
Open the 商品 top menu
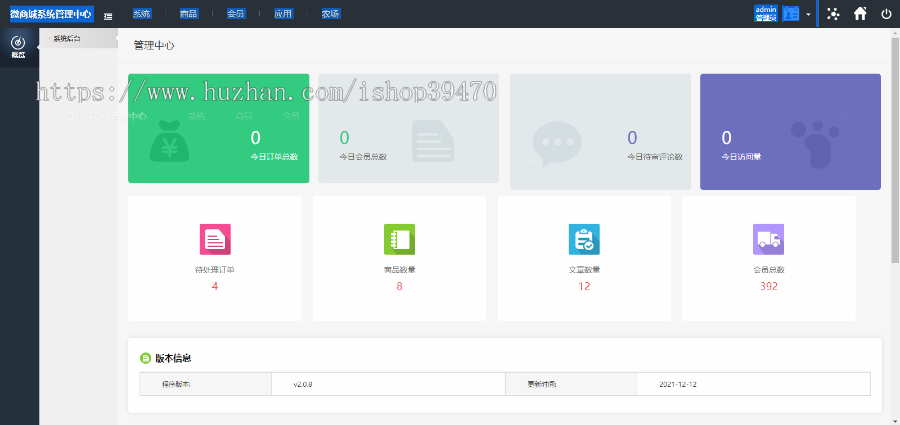pos(189,14)
